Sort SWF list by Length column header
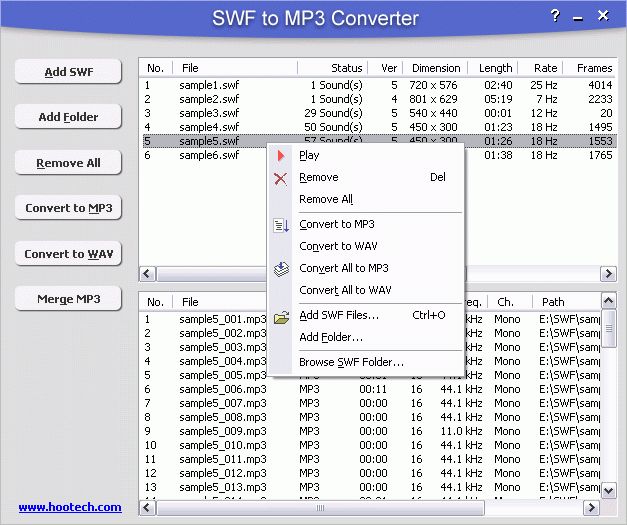Viewport: 627px width, 525px height. click(493, 68)
